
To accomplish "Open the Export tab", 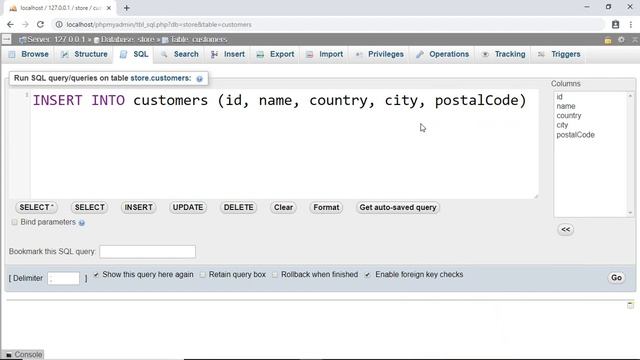I will (x=275, y=54).
